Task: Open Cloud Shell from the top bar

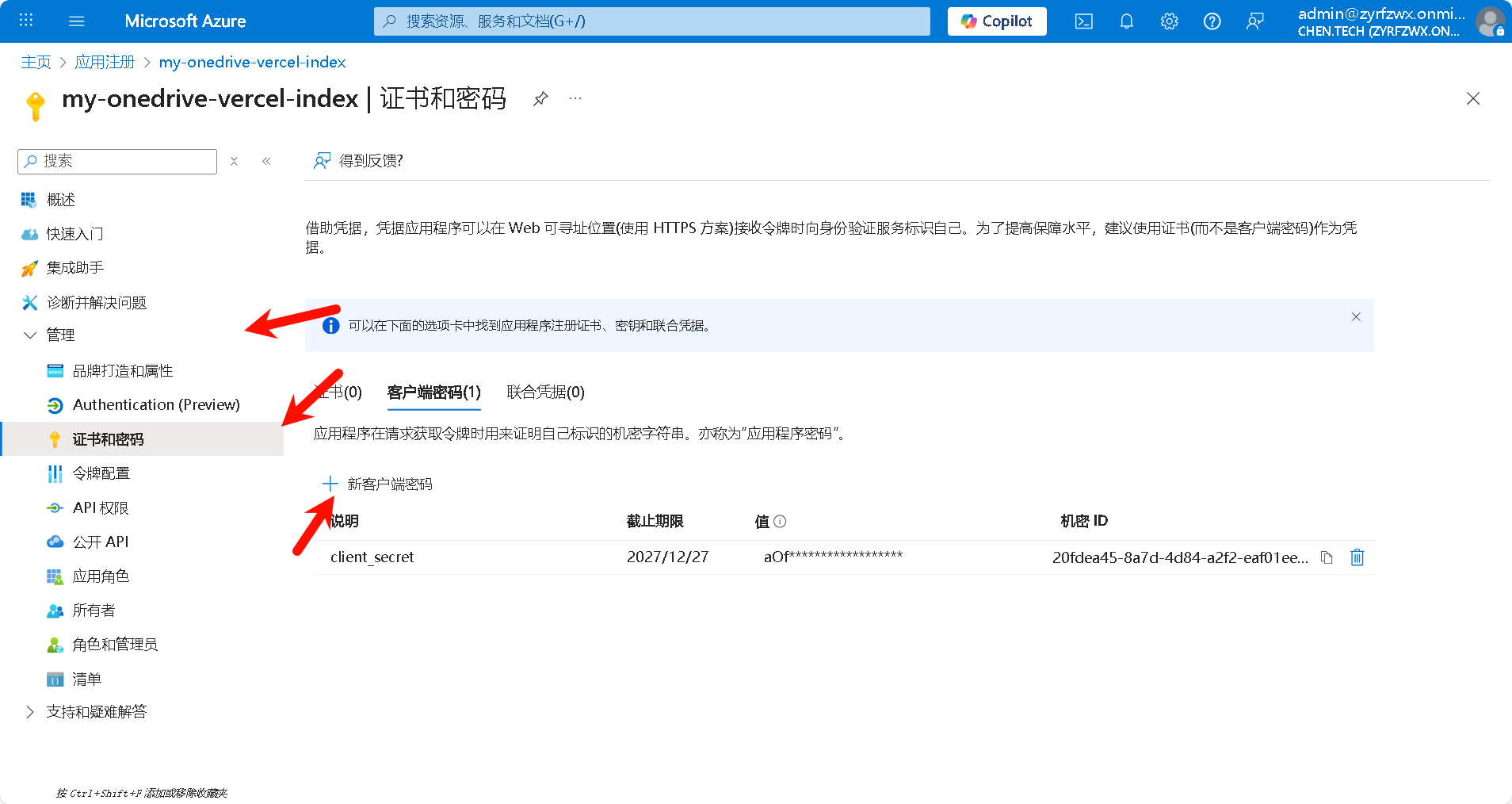Action: tap(1083, 21)
